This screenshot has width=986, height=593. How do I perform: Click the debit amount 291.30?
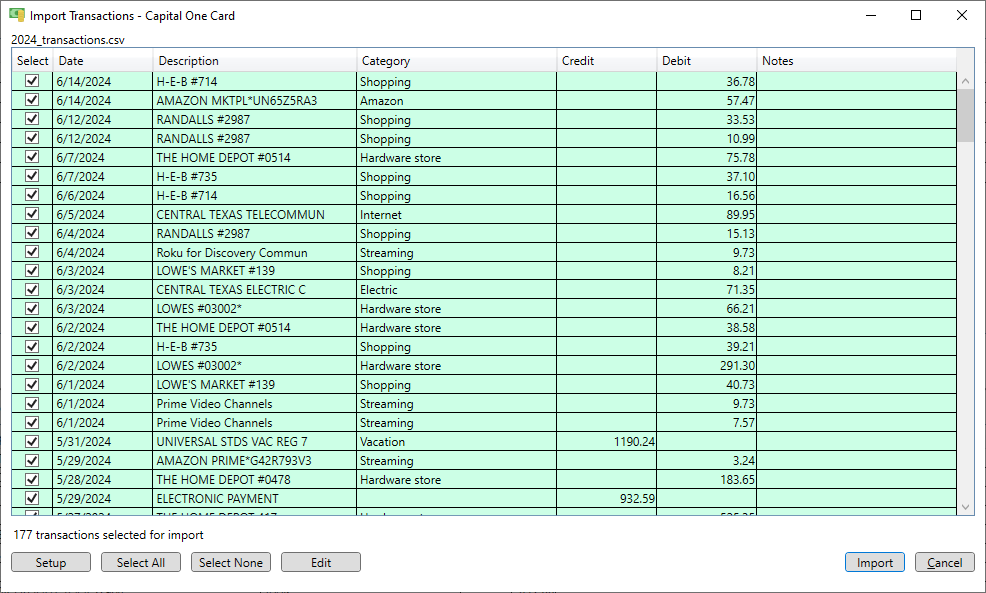tap(738, 365)
